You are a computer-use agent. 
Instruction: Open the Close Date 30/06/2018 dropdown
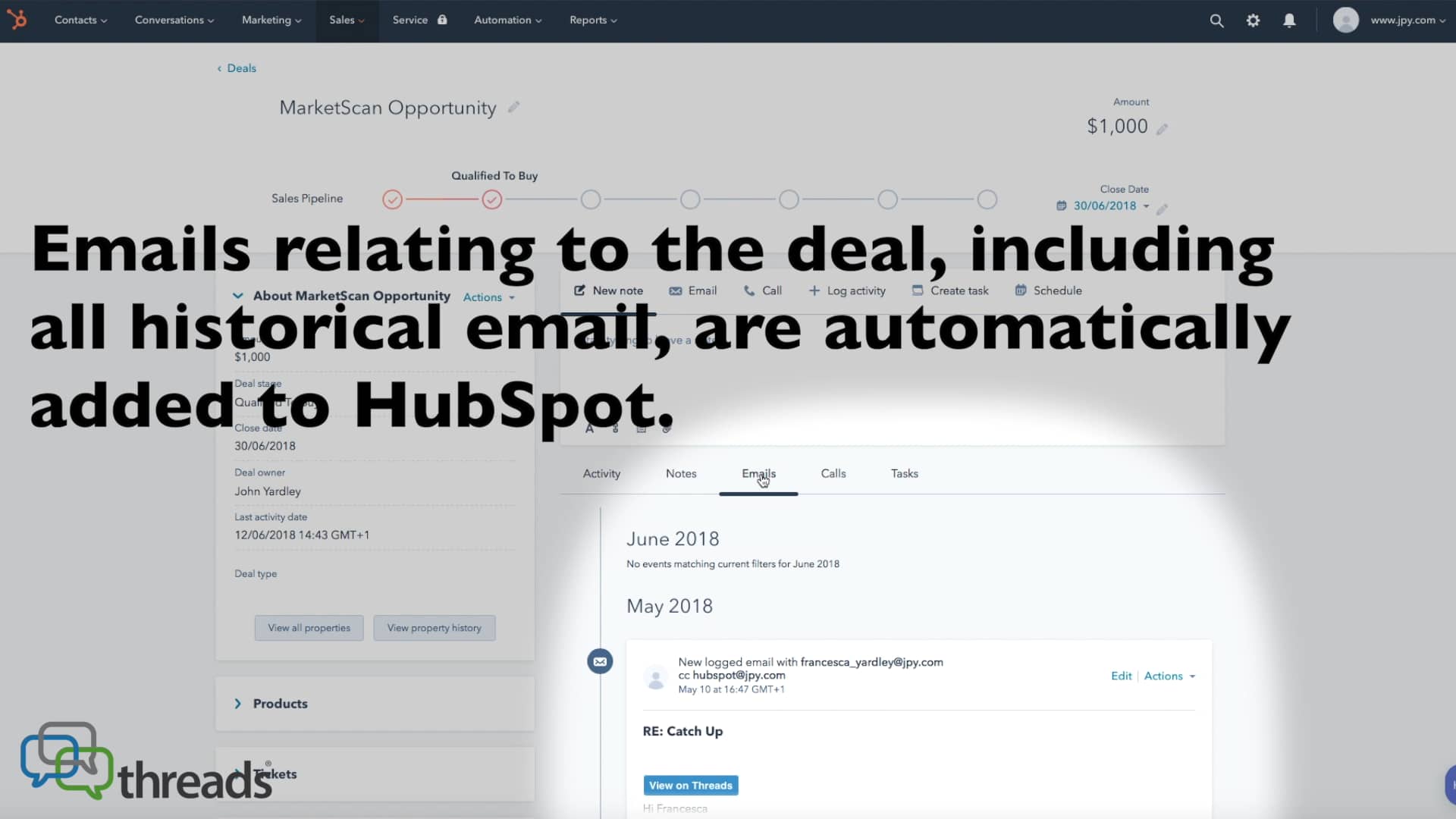(x=1111, y=206)
